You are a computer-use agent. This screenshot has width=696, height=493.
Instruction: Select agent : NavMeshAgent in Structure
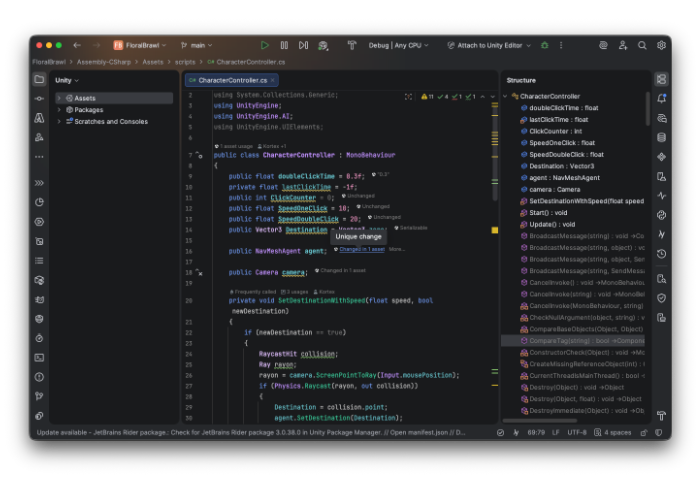[564, 178]
